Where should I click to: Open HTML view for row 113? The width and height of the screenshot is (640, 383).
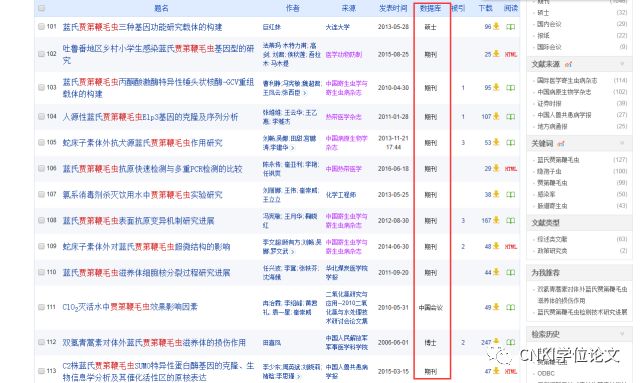pos(511,371)
